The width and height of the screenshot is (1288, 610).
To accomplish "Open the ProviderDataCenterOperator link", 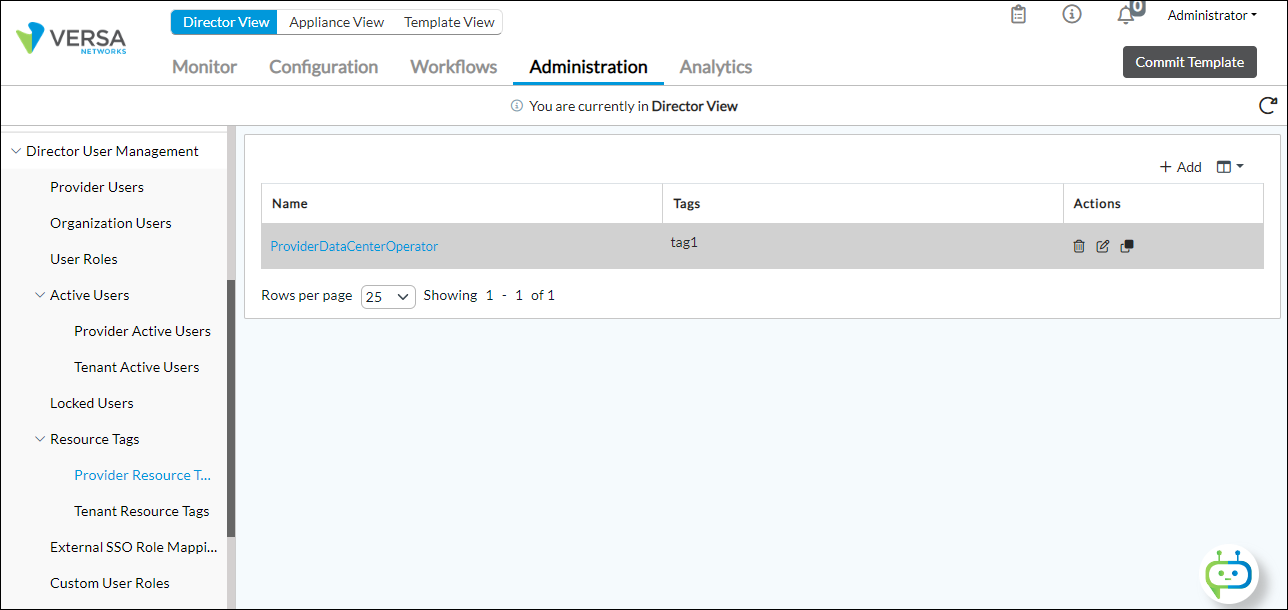I will coord(354,246).
